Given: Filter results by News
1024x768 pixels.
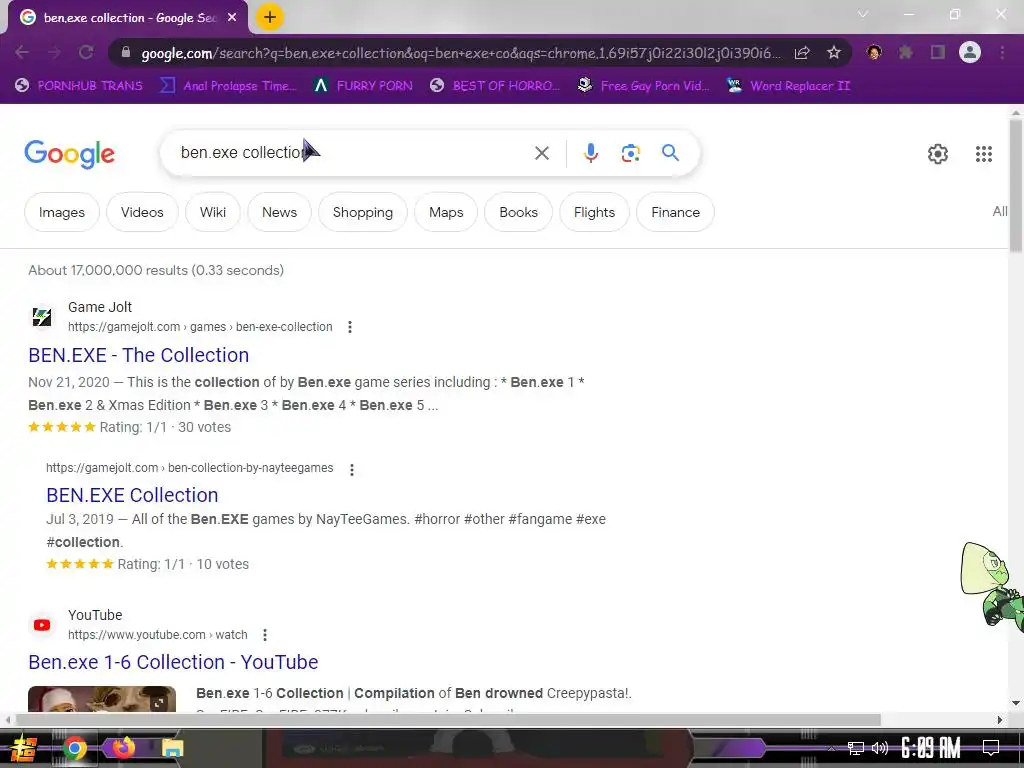Looking at the screenshot, I should (x=280, y=212).
